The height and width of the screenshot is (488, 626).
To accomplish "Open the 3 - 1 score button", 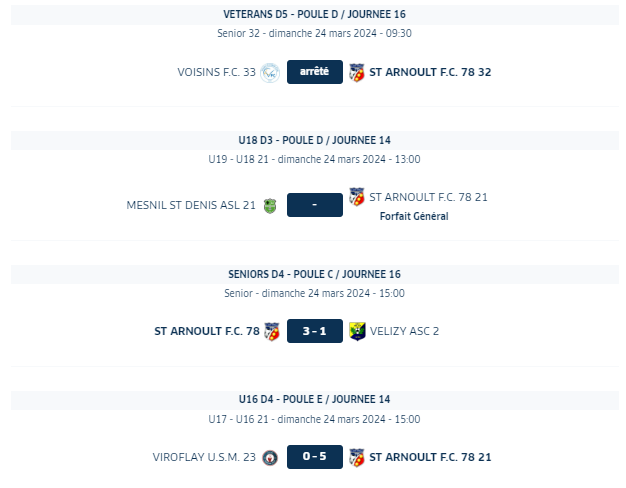I will tap(315, 331).
